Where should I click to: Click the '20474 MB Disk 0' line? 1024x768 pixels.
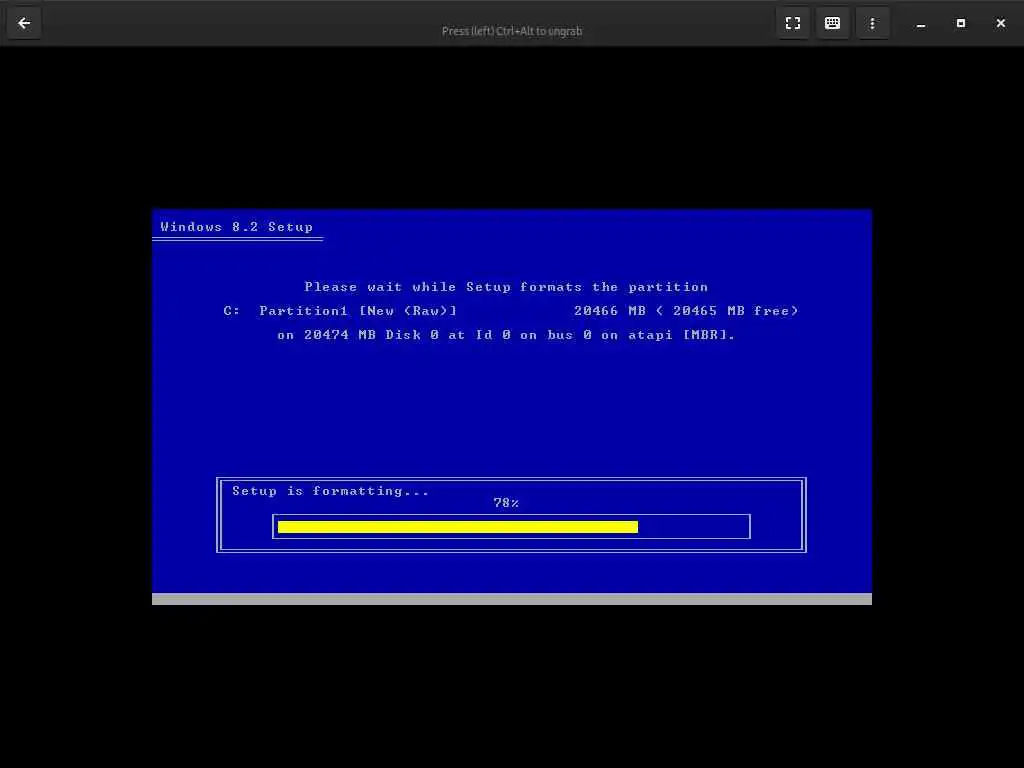(506, 335)
